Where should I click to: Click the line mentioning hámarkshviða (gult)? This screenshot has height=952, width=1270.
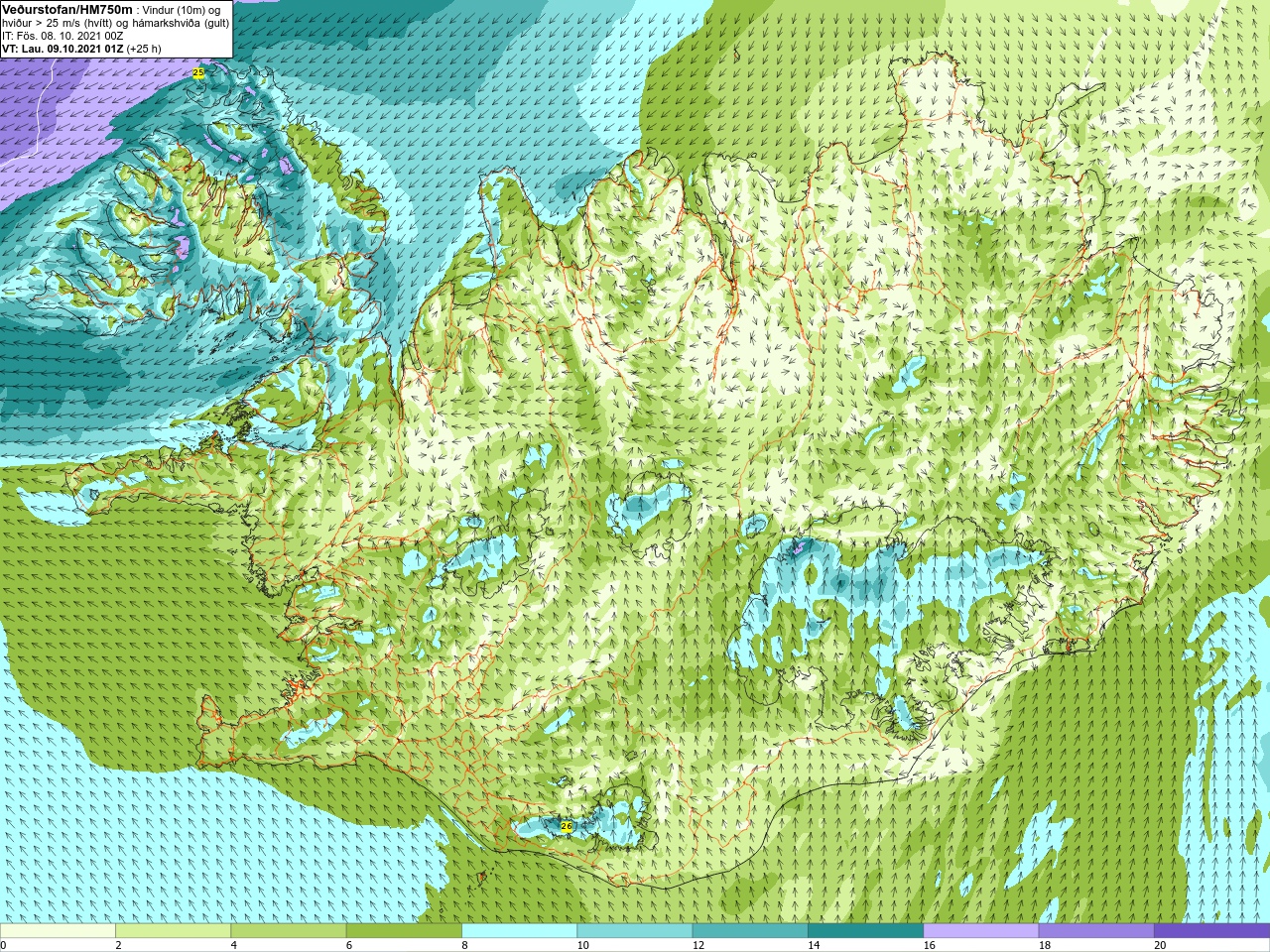[x=115, y=23]
